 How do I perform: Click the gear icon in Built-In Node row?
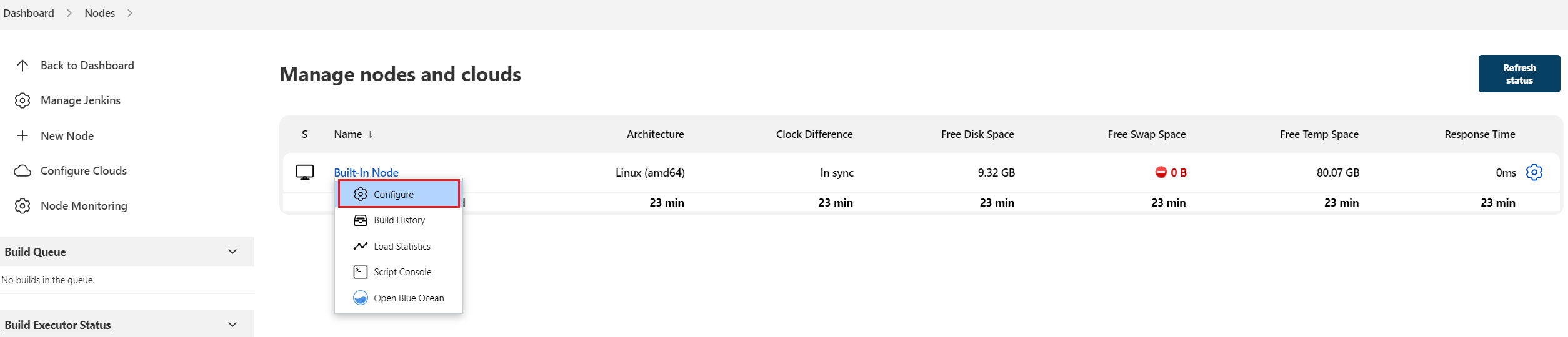(1534, 172)
